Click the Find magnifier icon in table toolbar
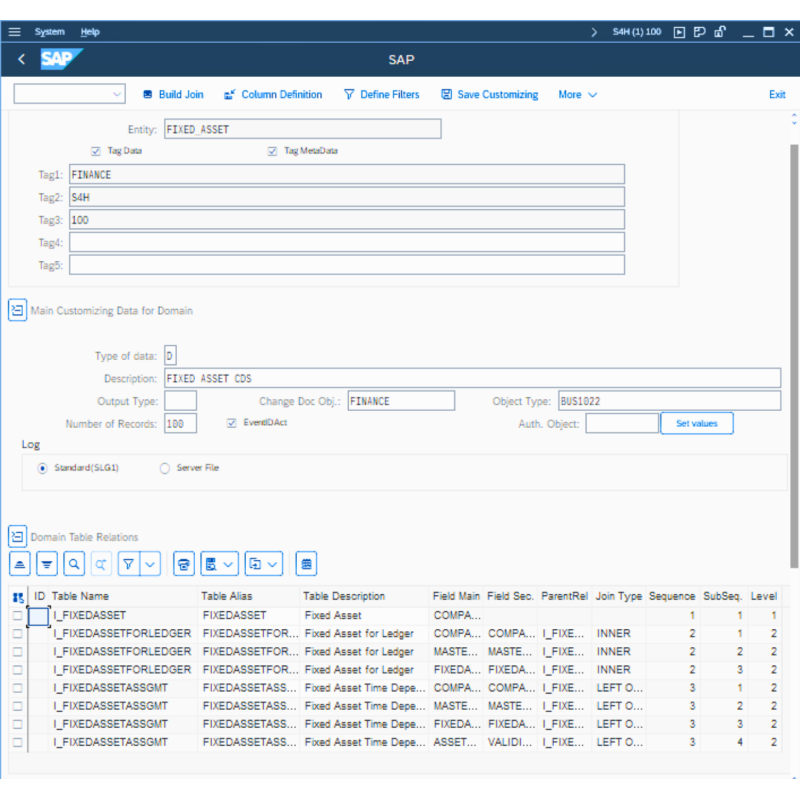Viewport: 800px width, 800px height. 74,564
